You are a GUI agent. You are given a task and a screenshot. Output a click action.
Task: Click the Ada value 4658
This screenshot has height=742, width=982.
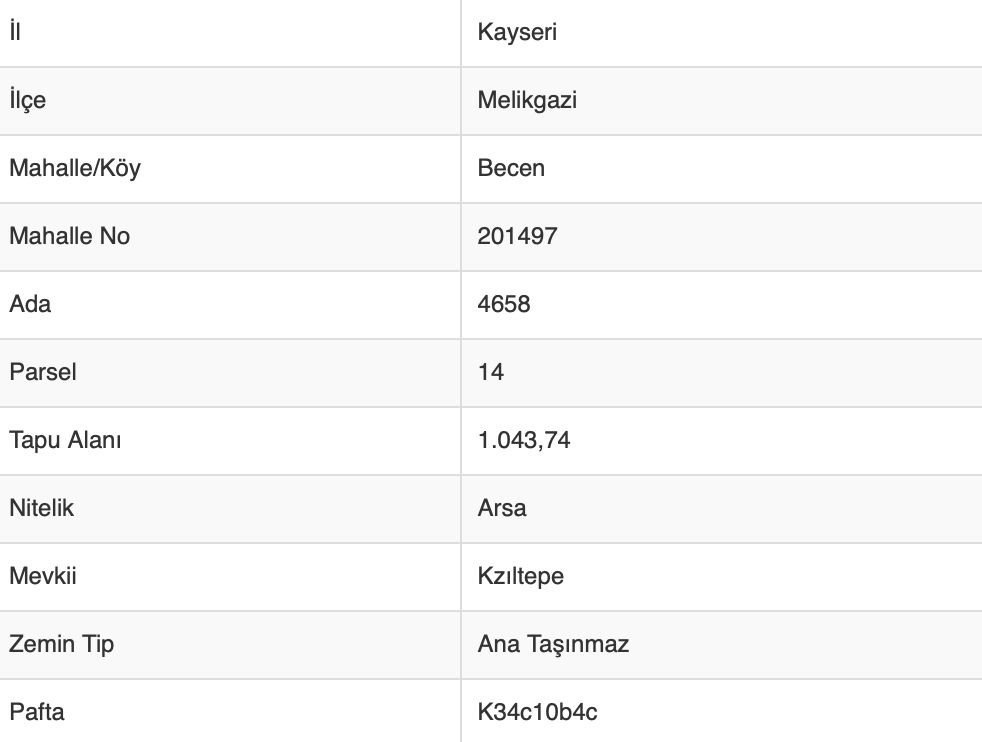pyautogui.click(x=504, y=304)
